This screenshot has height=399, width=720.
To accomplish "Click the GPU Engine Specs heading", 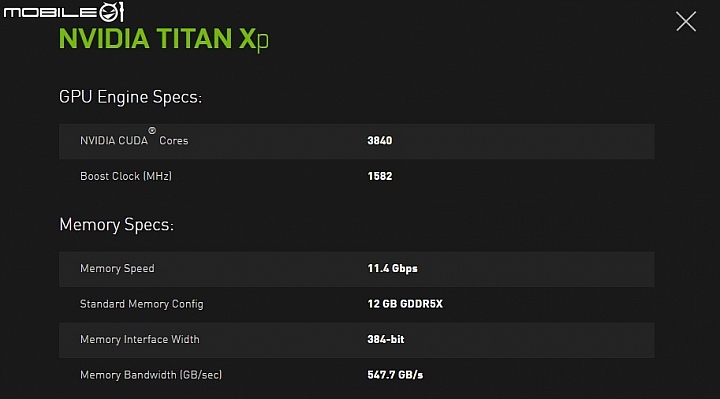I will click(130, 97).
